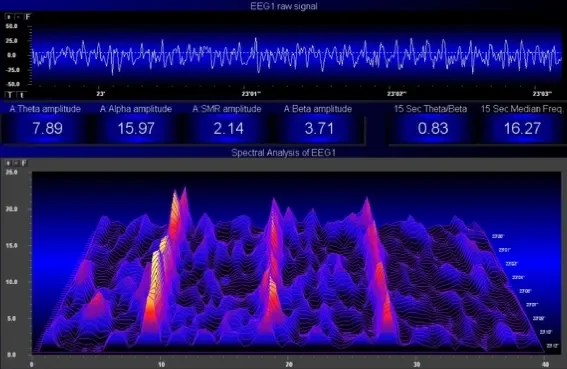Click the Theta amplitude value 7.89
Viewport: 567px width, 369px height.
(x=47, y=128)
